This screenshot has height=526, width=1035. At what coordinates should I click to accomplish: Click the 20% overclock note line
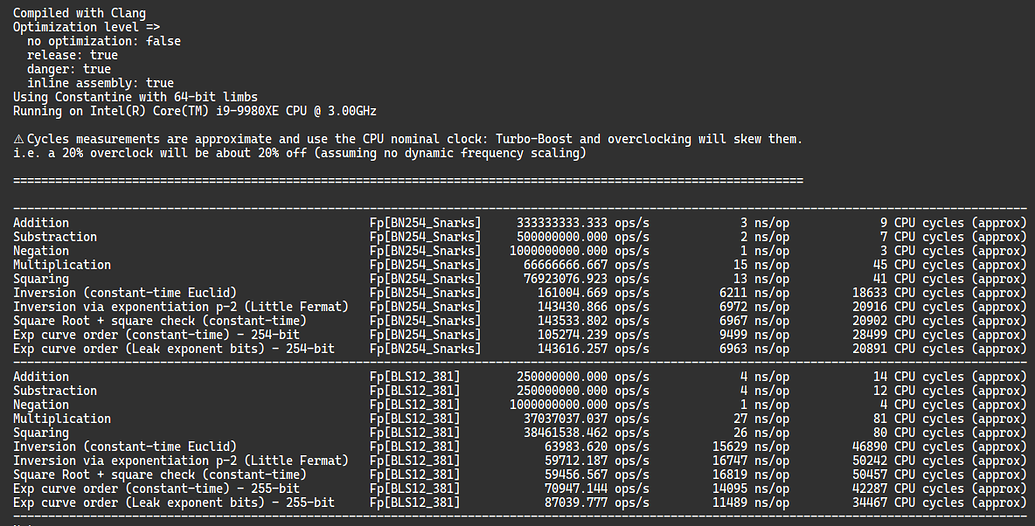point(299,153)
